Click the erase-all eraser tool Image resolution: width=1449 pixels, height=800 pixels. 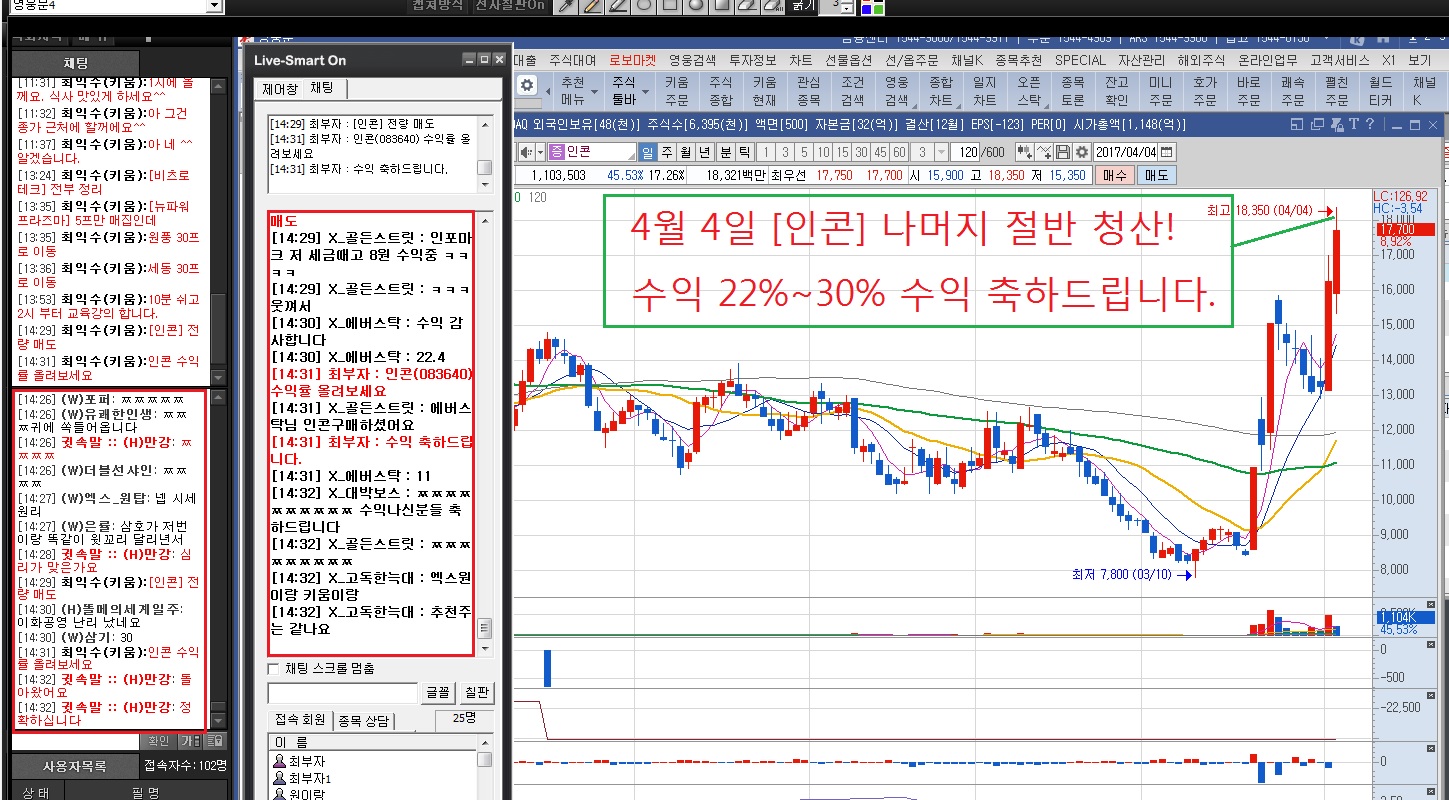tap(773, 6)
